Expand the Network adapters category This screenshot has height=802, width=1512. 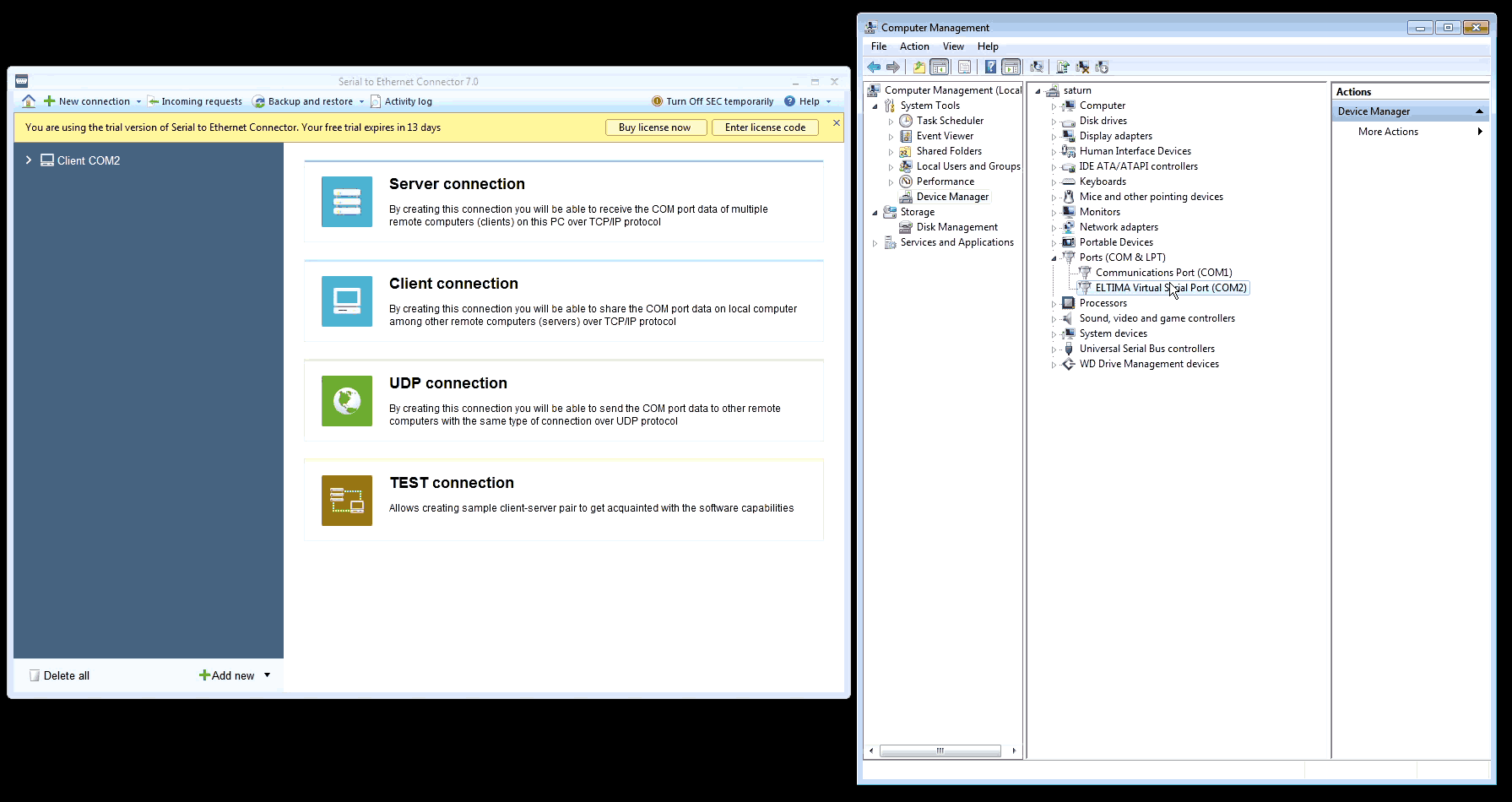point(1054,228)
